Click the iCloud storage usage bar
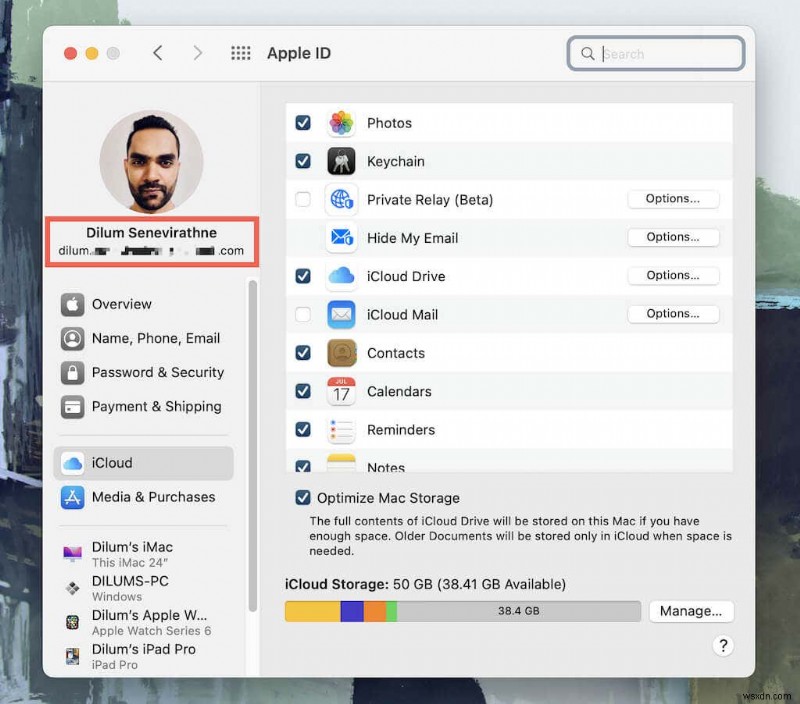Viewport: 800px width, 704px height. pyautogui.click(x=462, y=611)
